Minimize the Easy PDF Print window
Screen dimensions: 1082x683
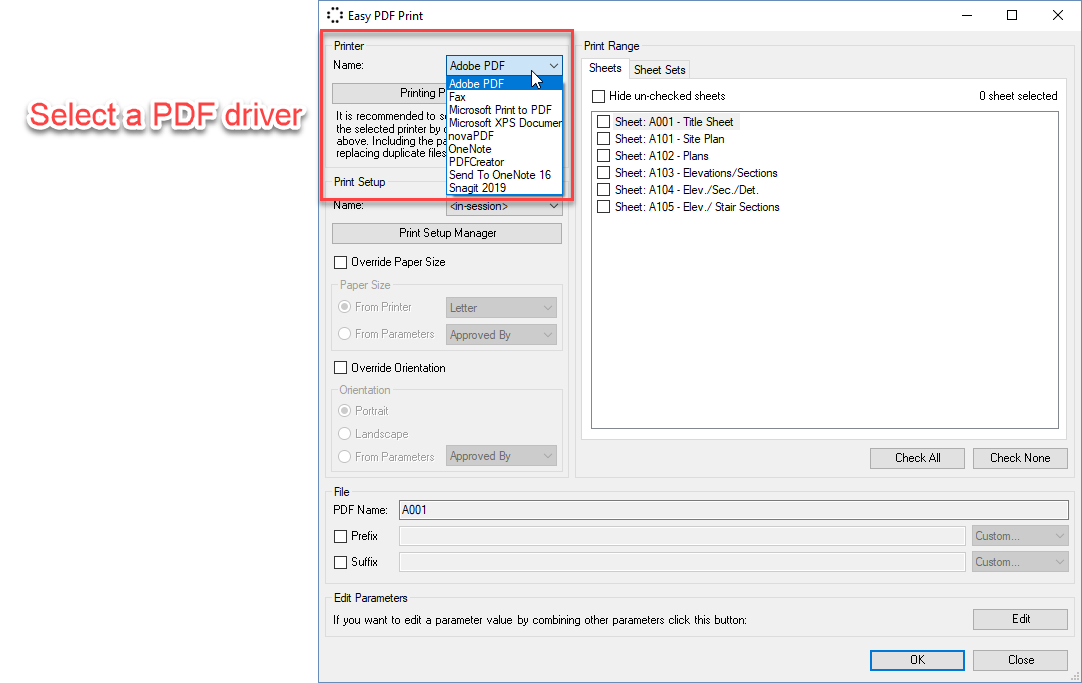pyautogui.click(x=967, y=15)
